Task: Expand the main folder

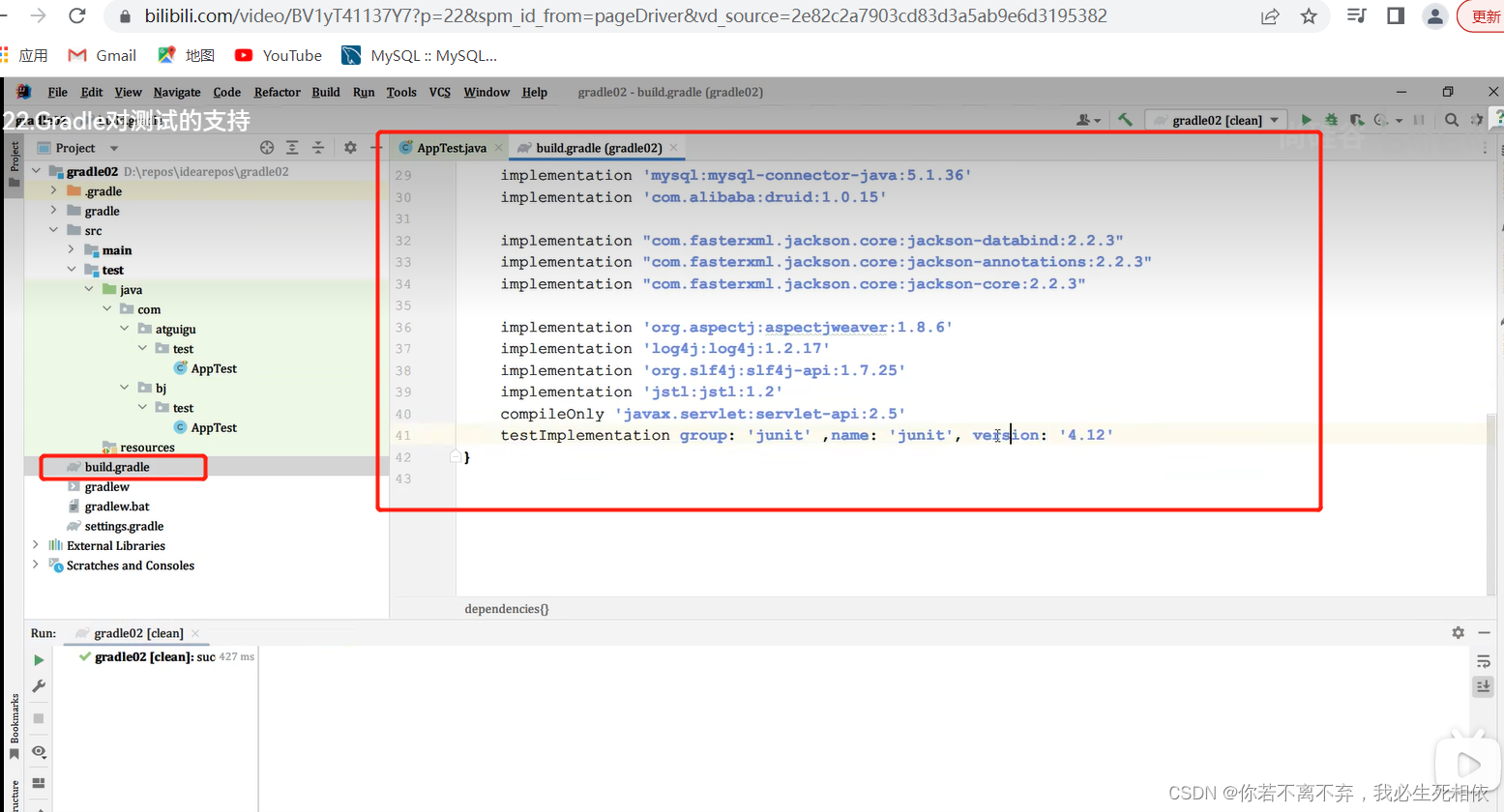Action: coord(72,249)
